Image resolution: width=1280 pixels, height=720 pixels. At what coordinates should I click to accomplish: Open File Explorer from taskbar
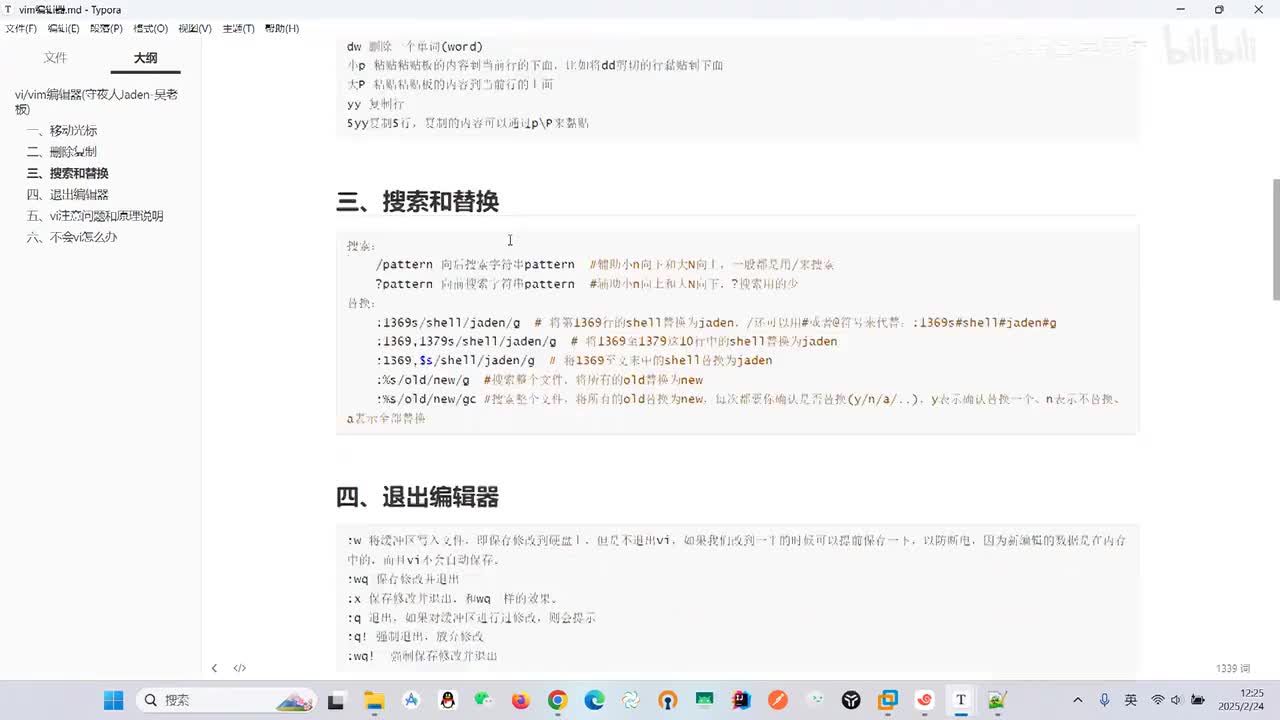click(x=373, y=700)
